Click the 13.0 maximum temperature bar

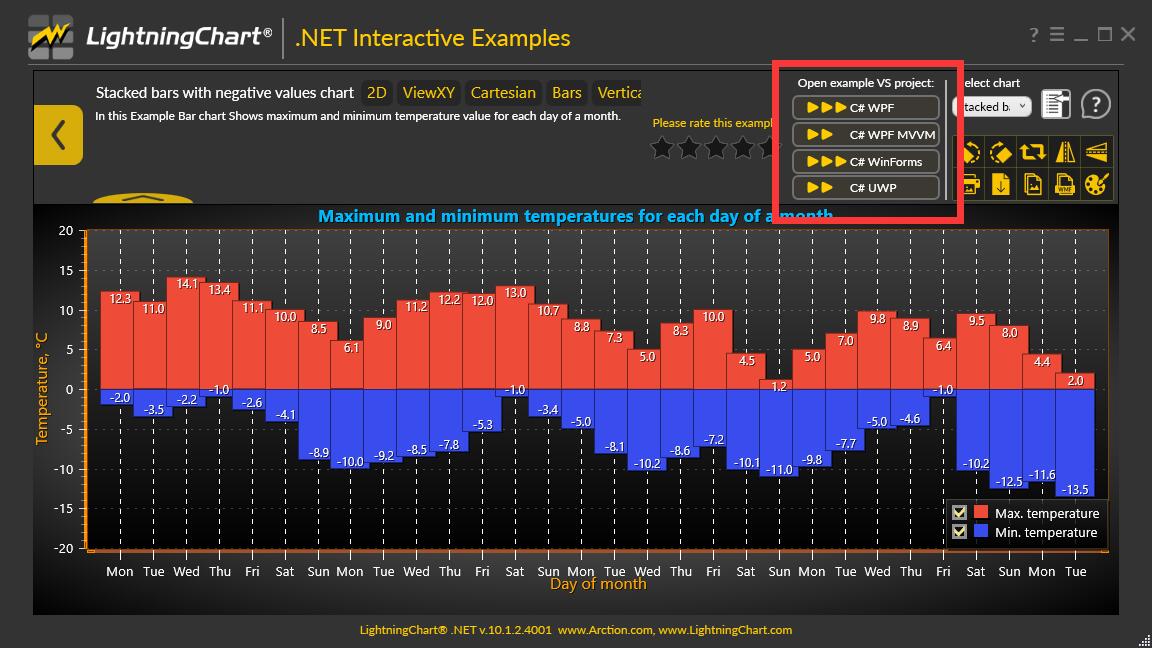pyautogui.click(x=515, y=337)
